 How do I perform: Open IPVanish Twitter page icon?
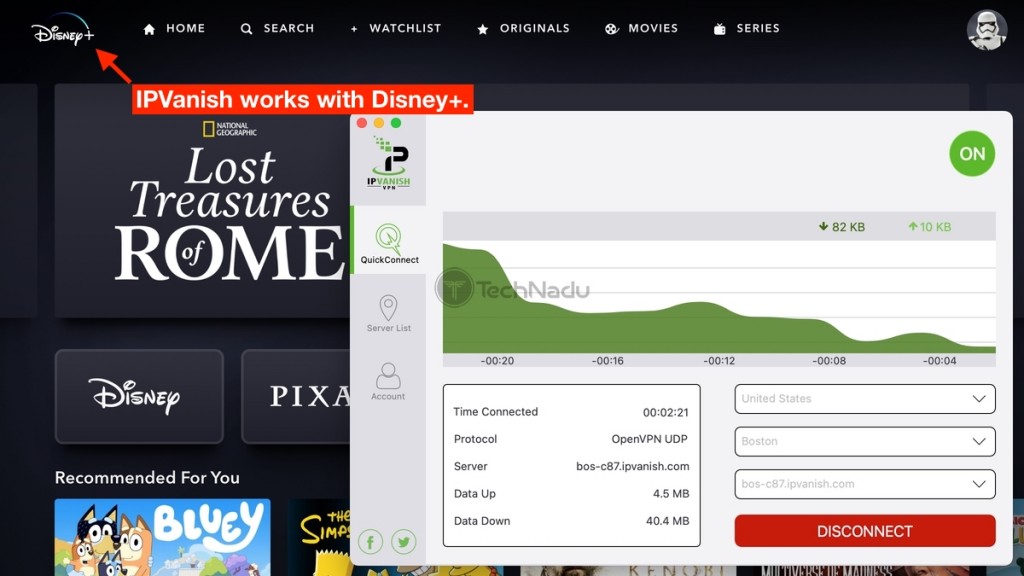tap(404, 541)
